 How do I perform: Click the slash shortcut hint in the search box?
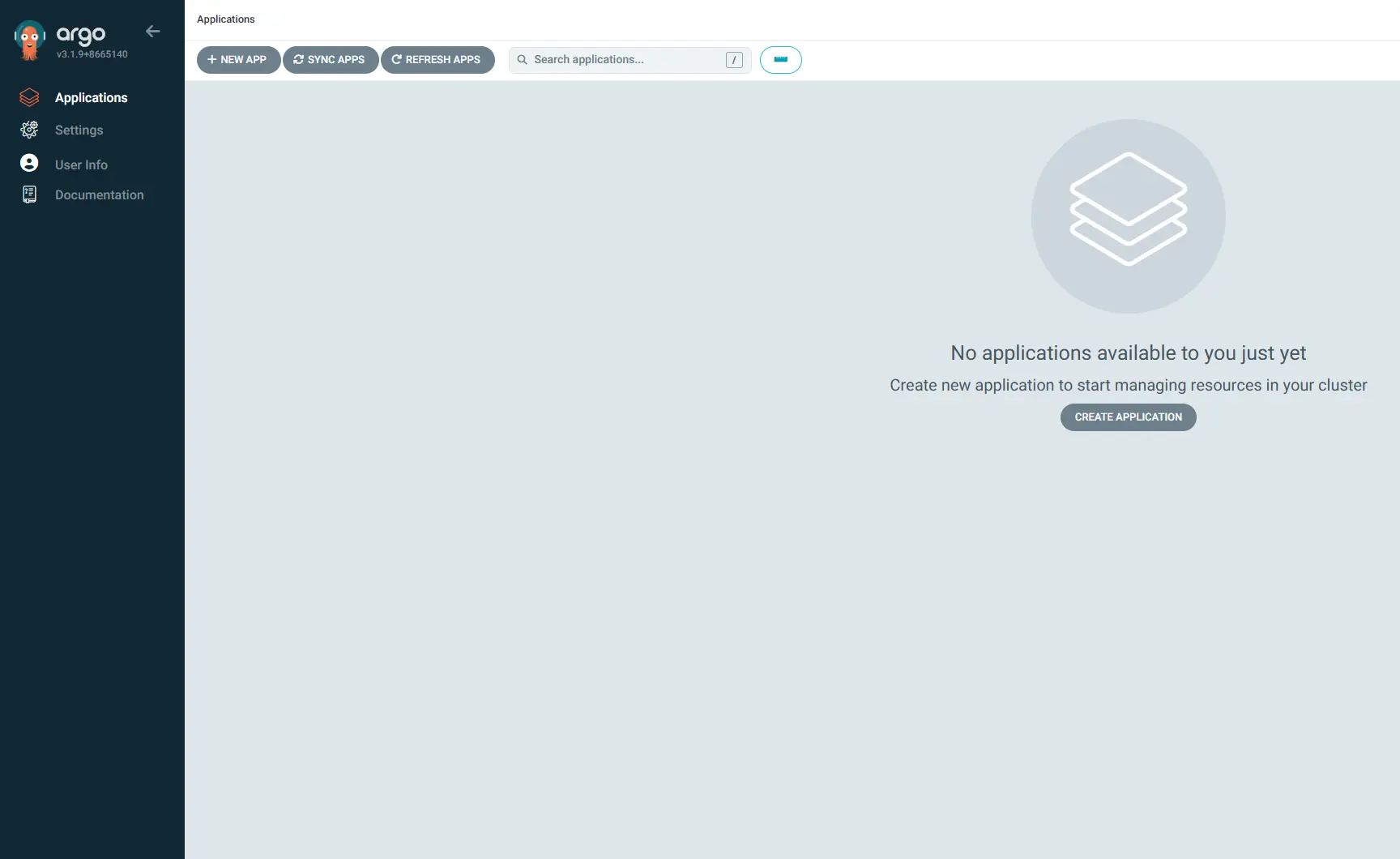point(734,60)
